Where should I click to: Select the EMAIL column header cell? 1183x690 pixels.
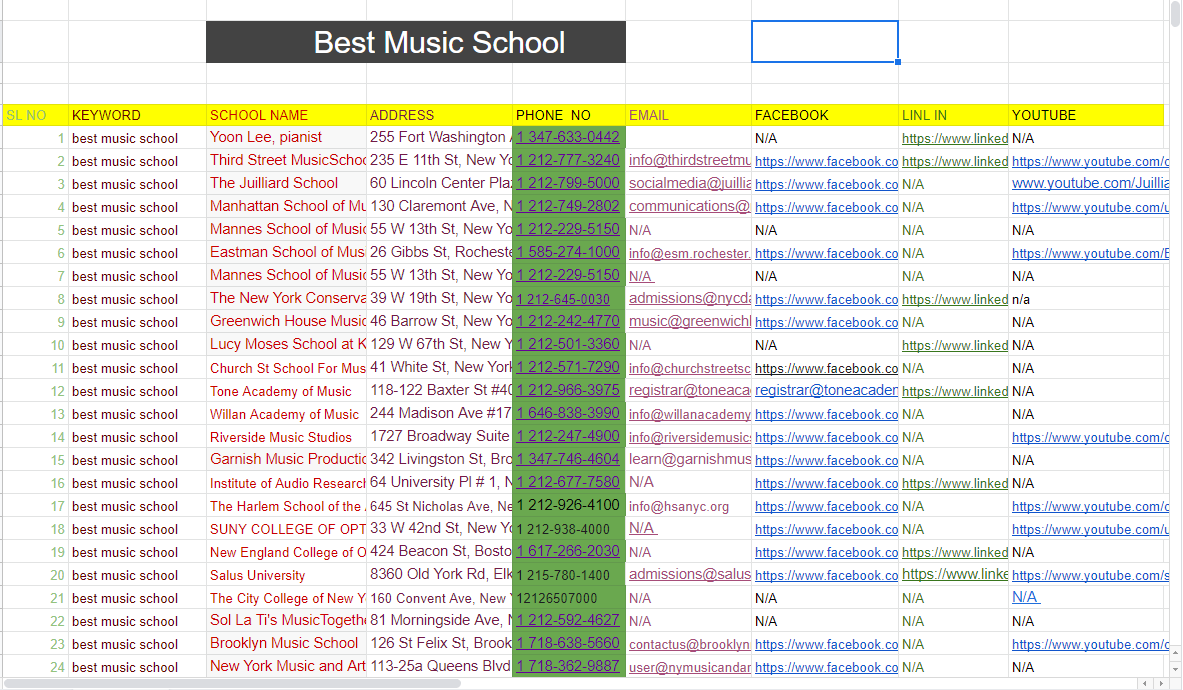point(689,115)
